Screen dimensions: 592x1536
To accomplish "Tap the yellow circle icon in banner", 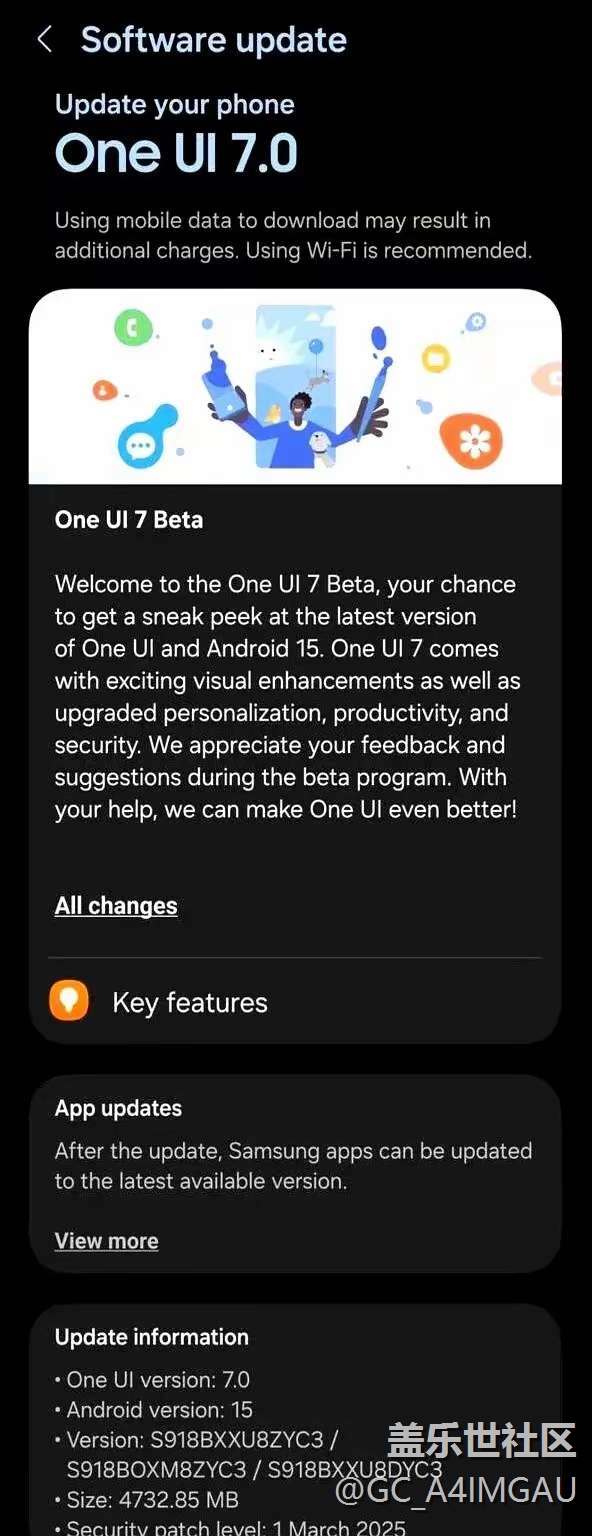I will click(x=436, y=358).
